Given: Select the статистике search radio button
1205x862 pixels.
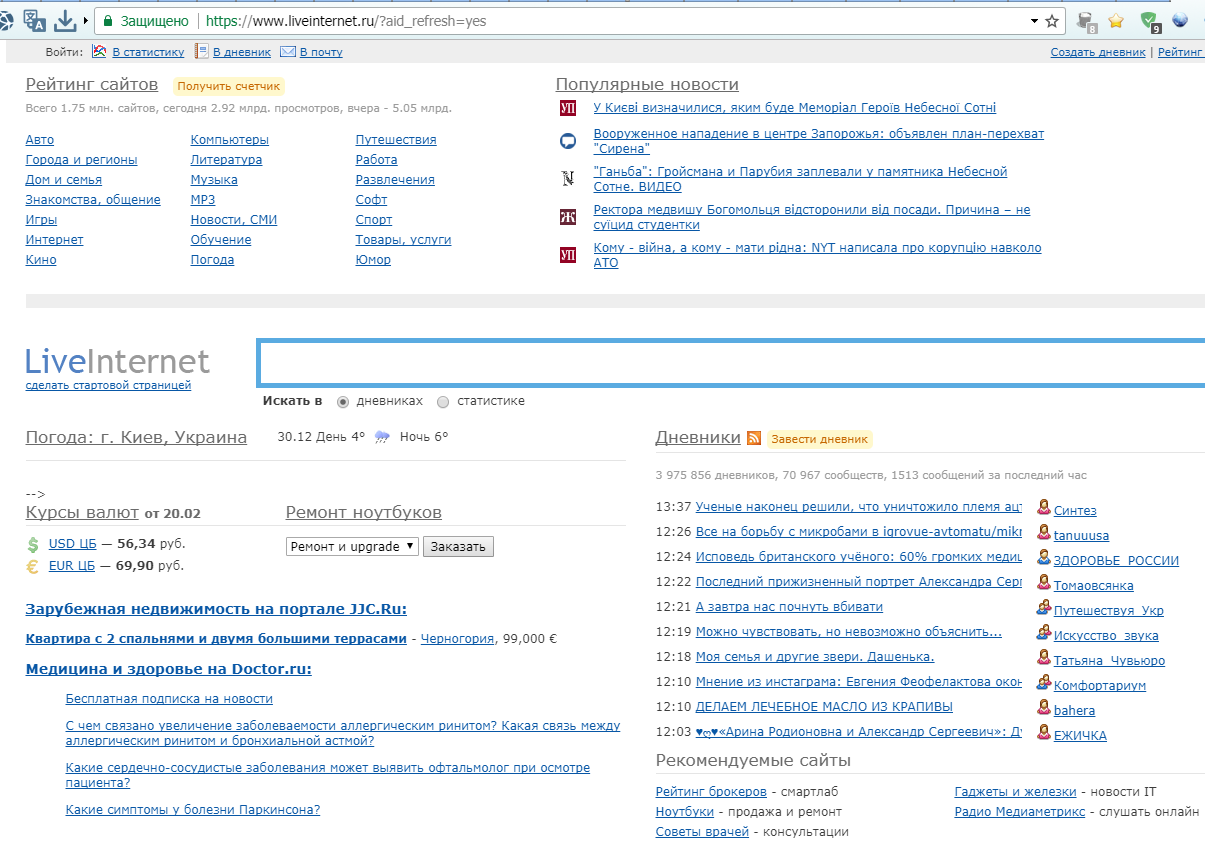Looking at the screenshot, I should click(x=444, y=402).
